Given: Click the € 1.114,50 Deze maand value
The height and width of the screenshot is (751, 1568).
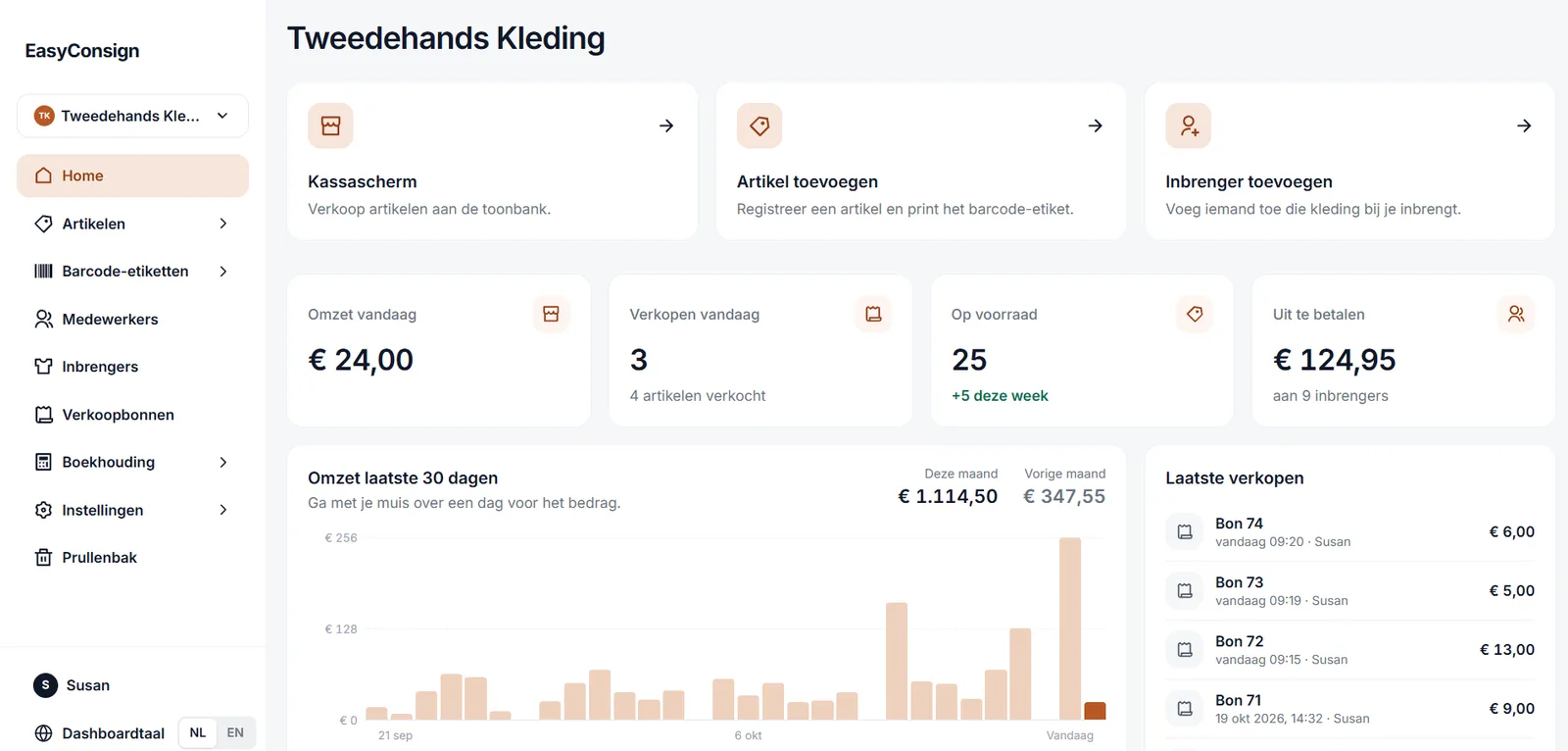Looking at the screenshot, I should click(948, 496).
